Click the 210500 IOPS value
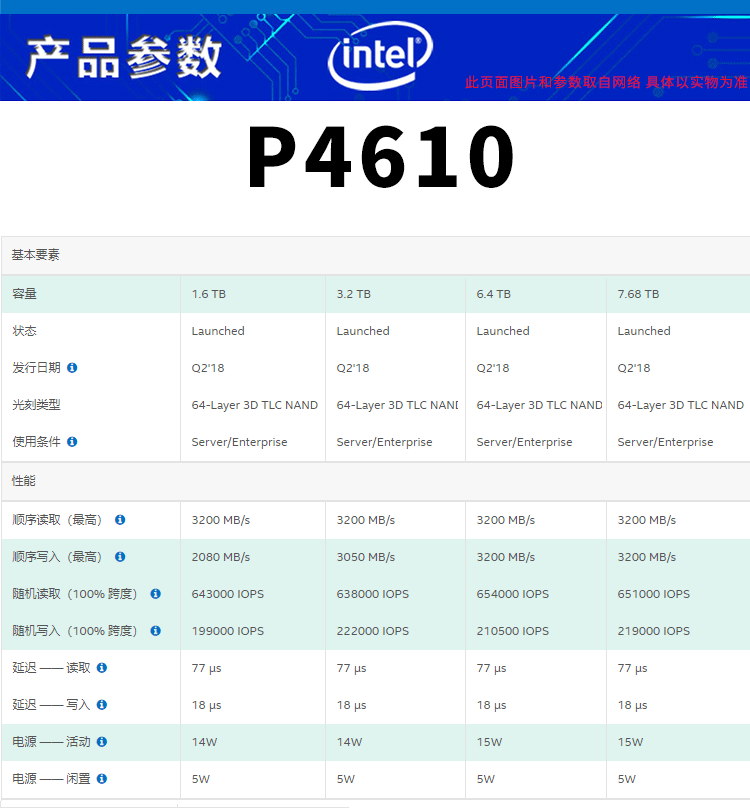The width and height of the screenshot is (750, 808). tap(512, 631)
